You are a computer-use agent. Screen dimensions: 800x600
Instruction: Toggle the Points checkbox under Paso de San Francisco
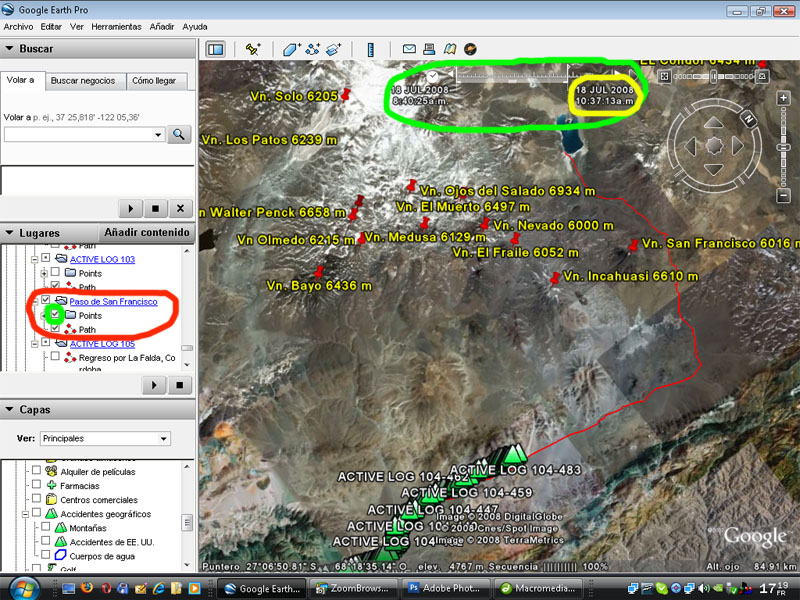[55, 314]
